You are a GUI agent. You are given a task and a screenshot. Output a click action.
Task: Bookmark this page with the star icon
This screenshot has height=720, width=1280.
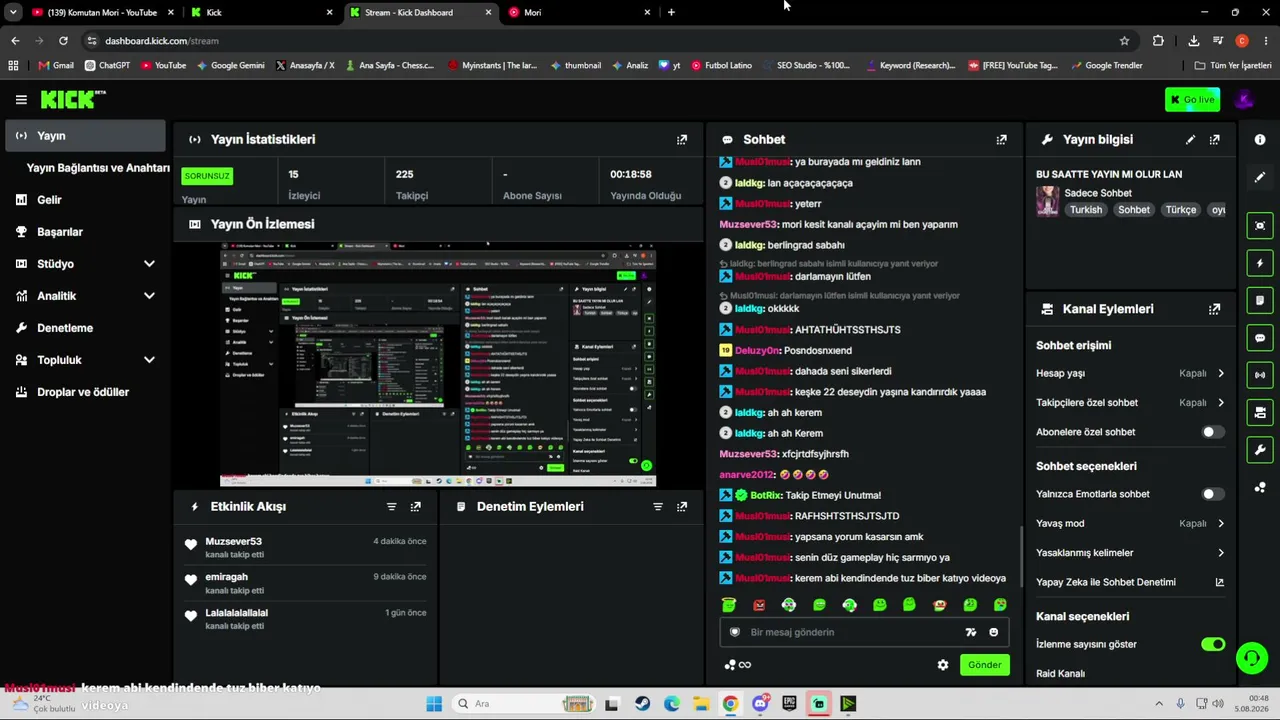pos(1124,41)
